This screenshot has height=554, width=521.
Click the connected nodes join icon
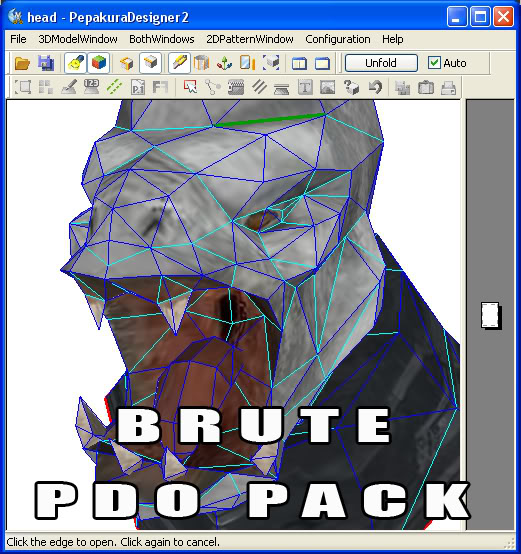pyautogui.click(x=213, y=87)
